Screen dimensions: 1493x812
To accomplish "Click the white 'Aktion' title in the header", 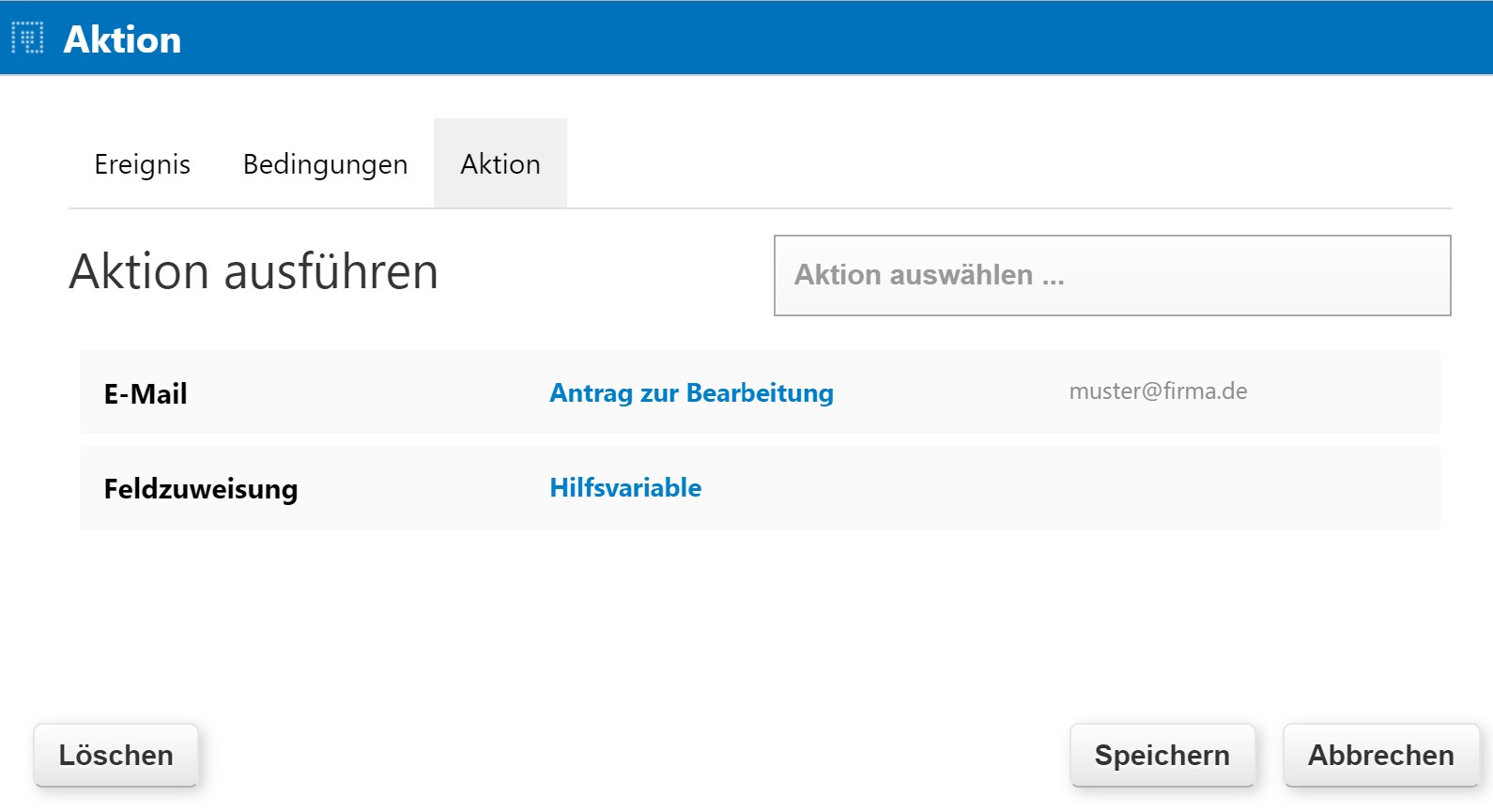I will 122,39.
